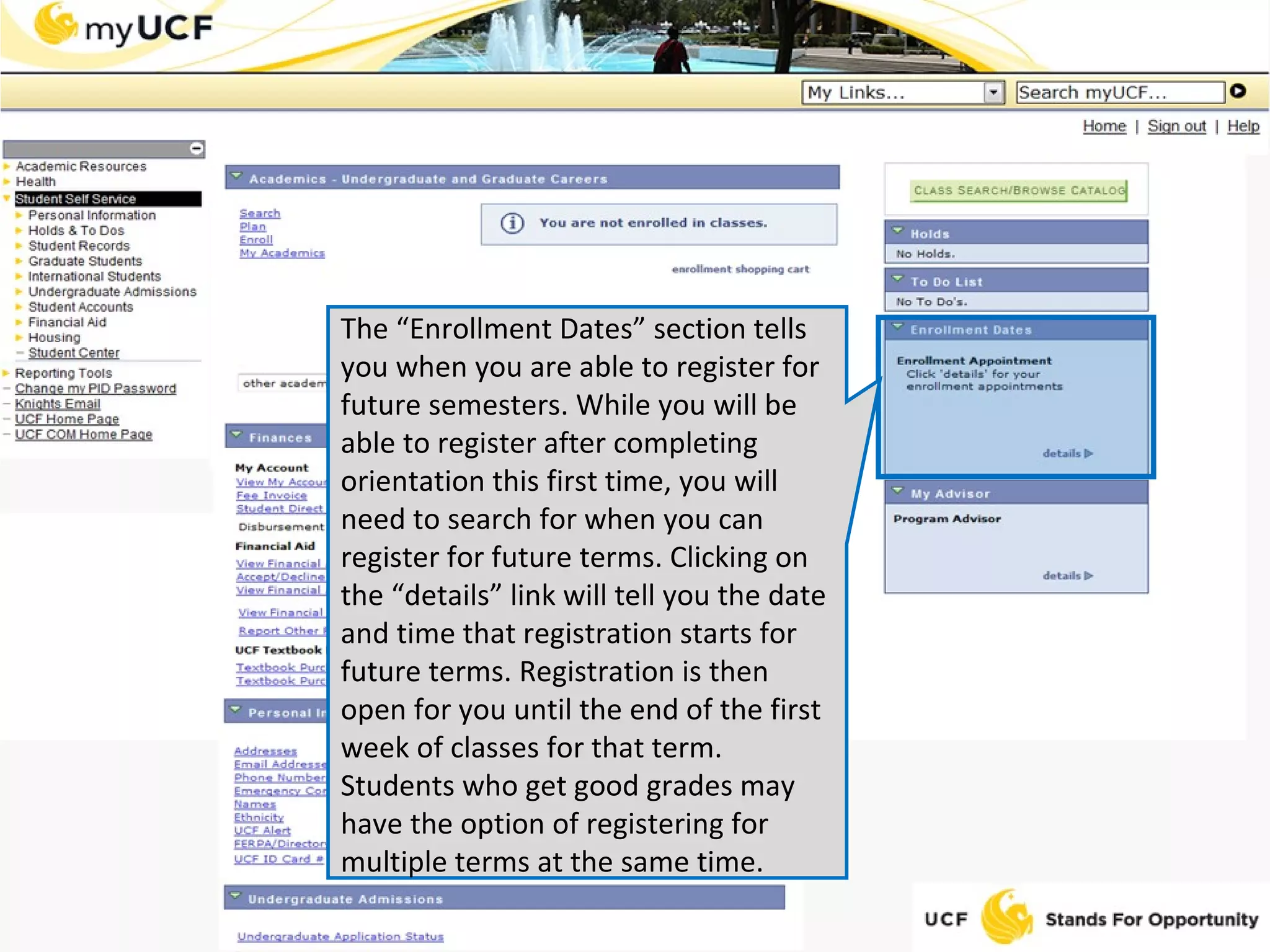
Task: Open Student Accounts submenu
Action: 81,307
